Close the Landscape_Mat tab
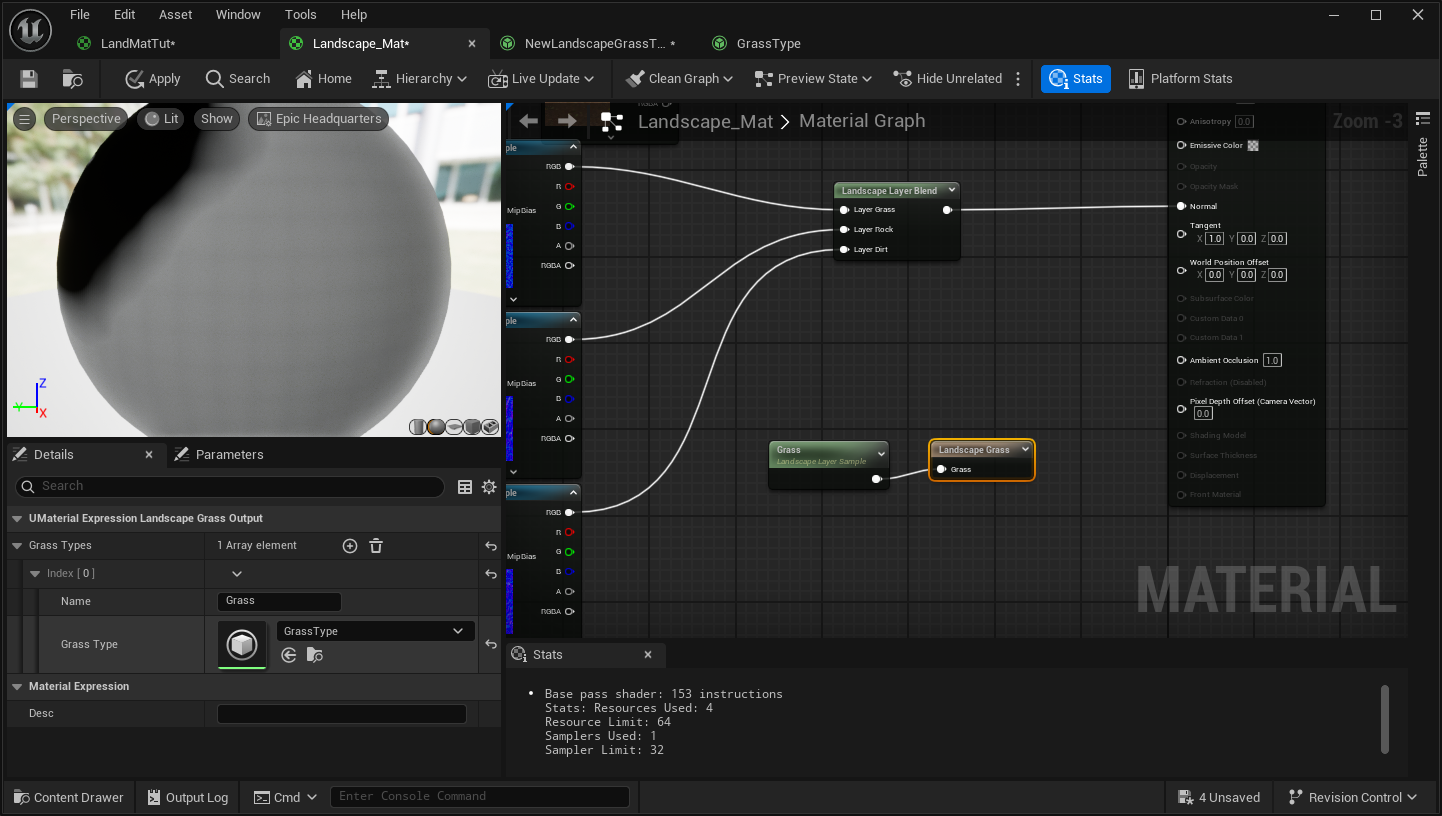1442x816 pixels. 472,44
